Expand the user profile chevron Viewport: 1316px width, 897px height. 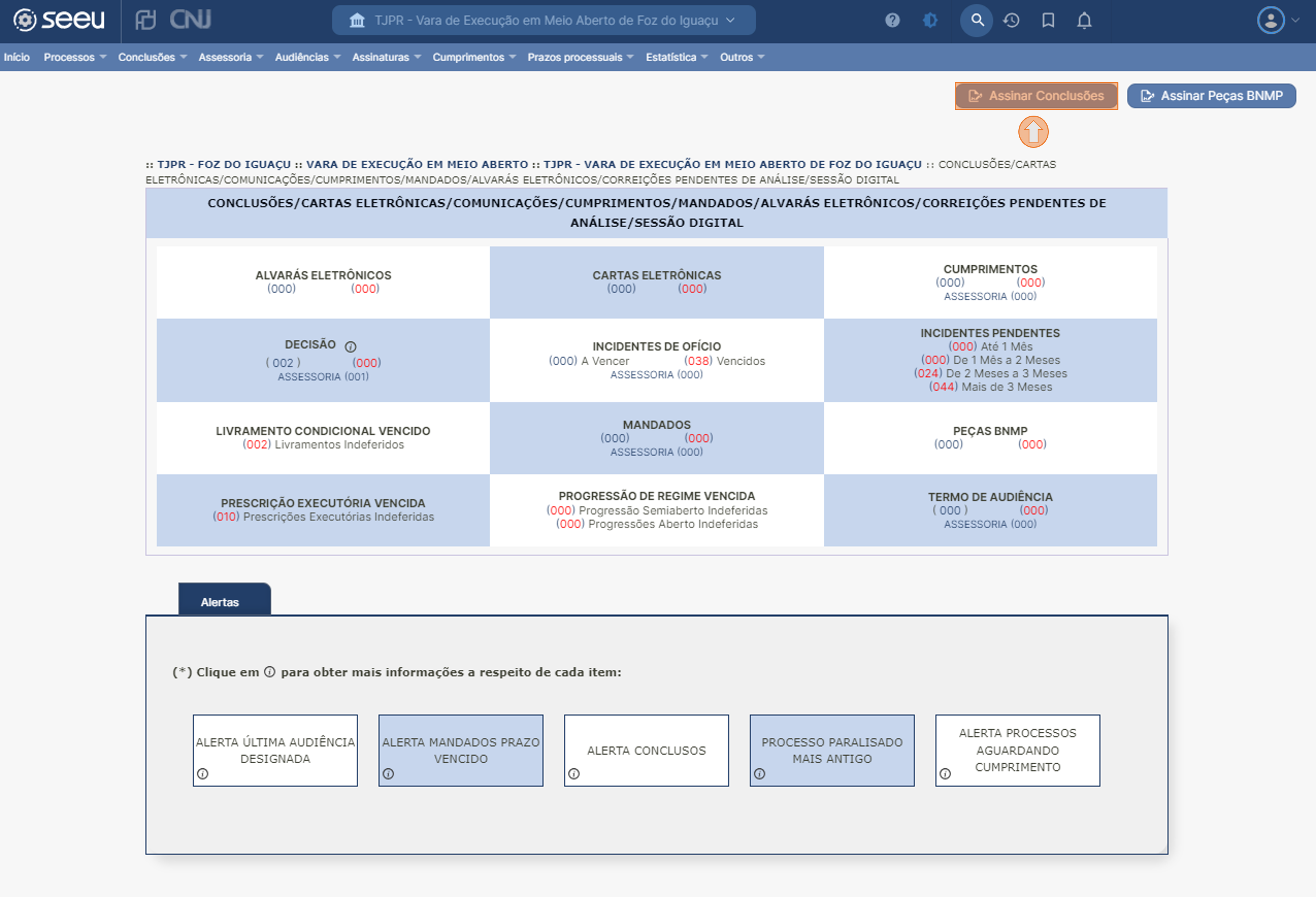point(1295,20)
